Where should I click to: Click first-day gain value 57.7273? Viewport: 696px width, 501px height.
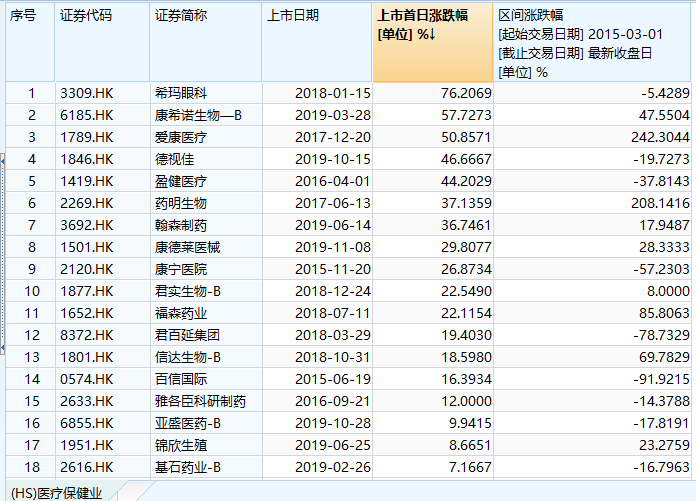tap(433, 115)
